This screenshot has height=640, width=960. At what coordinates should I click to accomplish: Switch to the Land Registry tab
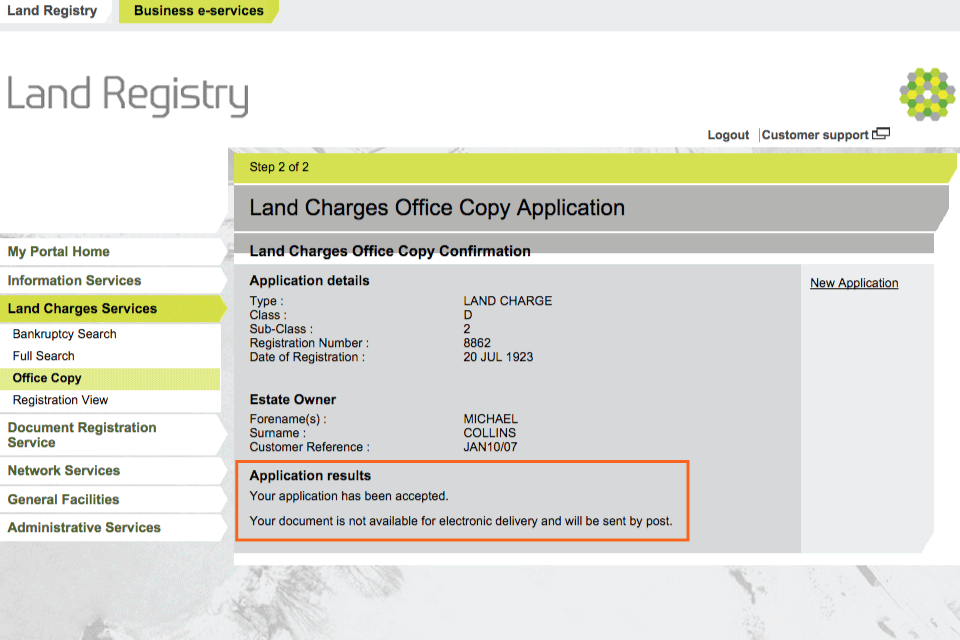[x=52, y=11]
